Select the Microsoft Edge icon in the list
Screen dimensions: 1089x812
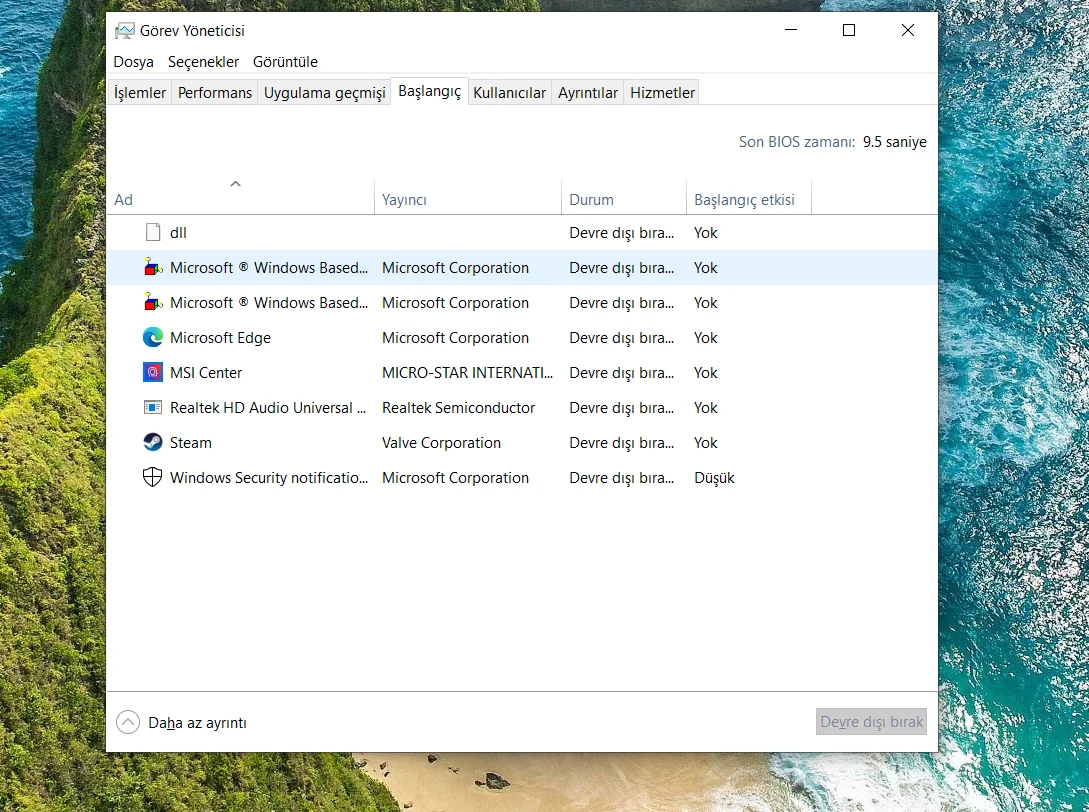pos(152,338)
